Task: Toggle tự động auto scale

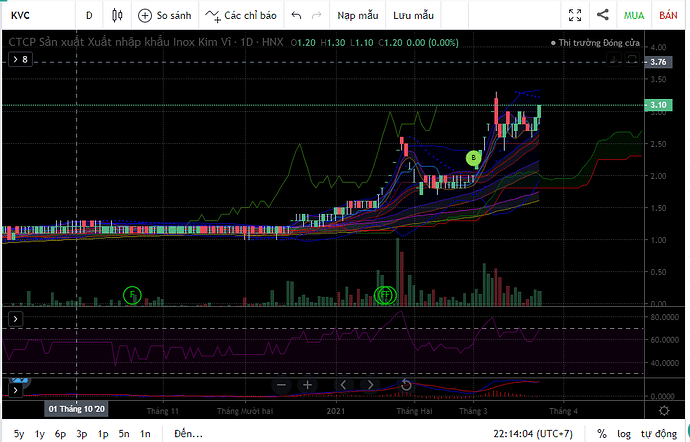Action: [658, 434]
